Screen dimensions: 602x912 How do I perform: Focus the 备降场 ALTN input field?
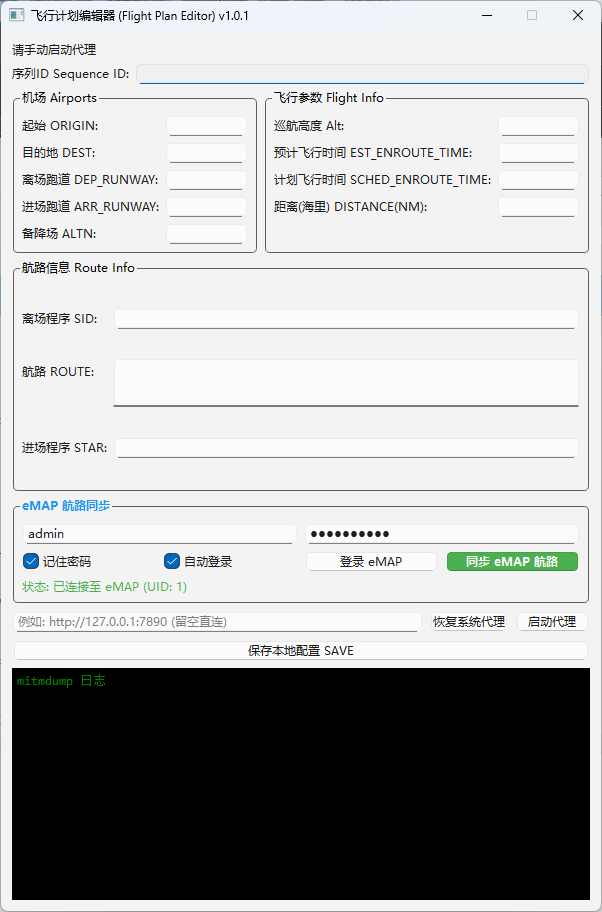(x=206, y=234)
